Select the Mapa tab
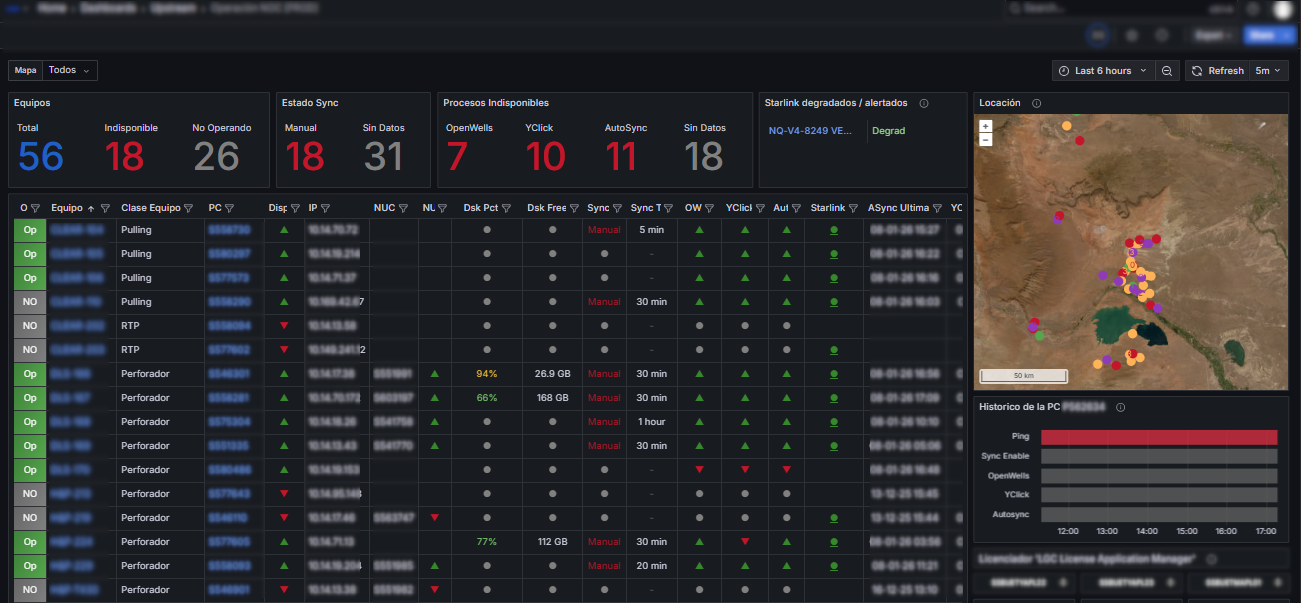 click(25, 70)
